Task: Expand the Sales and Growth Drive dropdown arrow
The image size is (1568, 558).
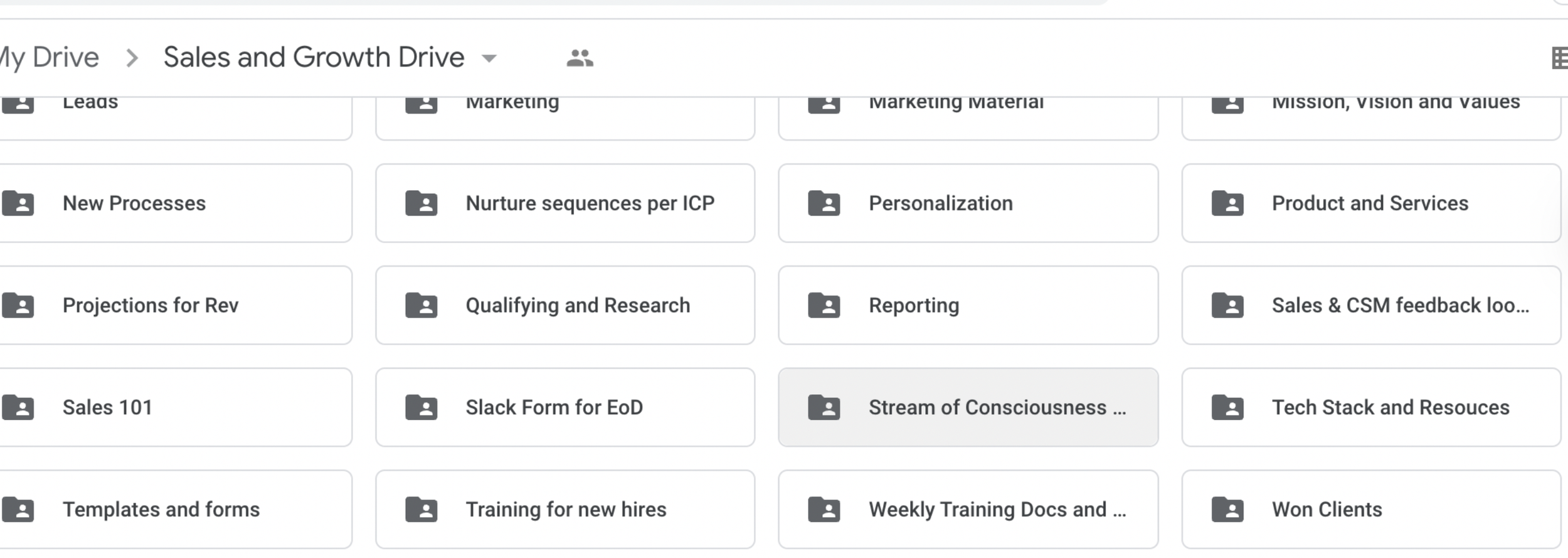Action: [x=489, y=58]
